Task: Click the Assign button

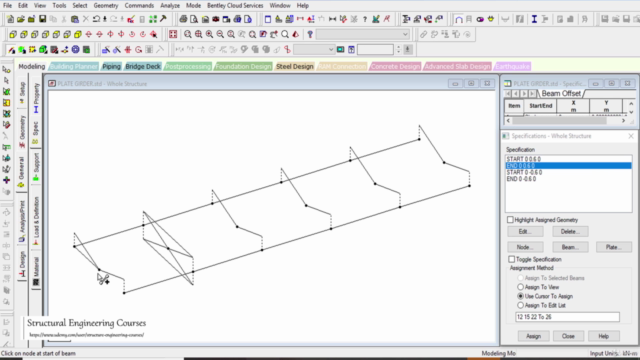Action: point(533,336)
